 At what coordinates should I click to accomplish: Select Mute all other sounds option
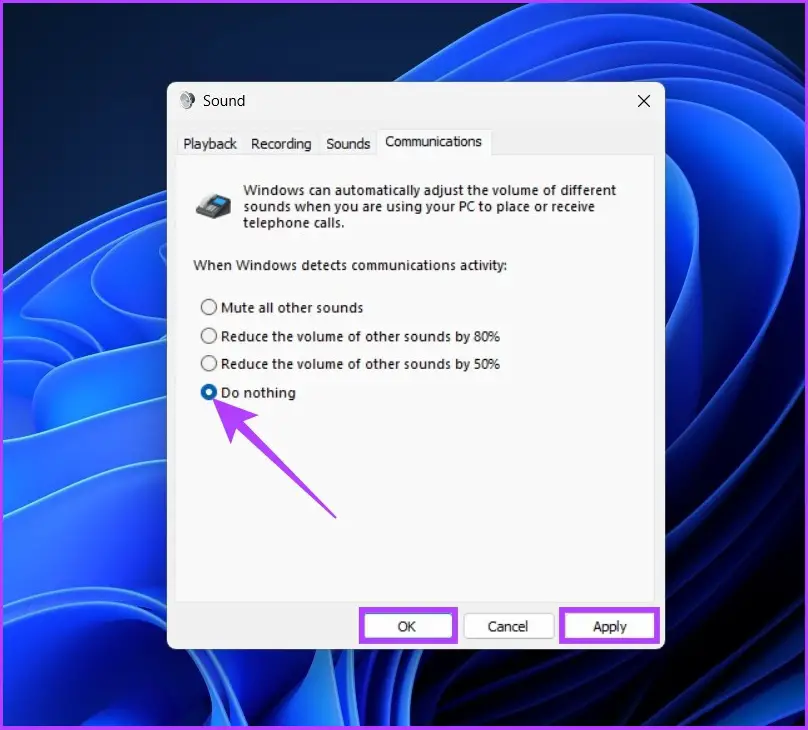(x=209, y=307)
